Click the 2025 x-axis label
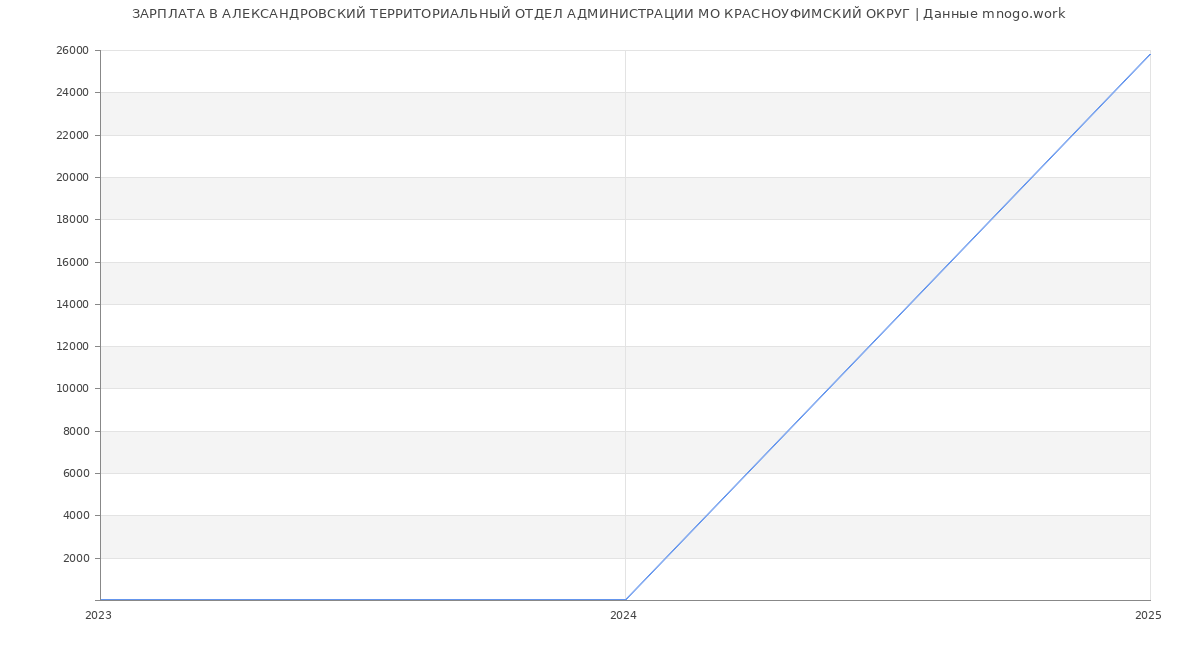1200x650 pixels. [1148, 616]
